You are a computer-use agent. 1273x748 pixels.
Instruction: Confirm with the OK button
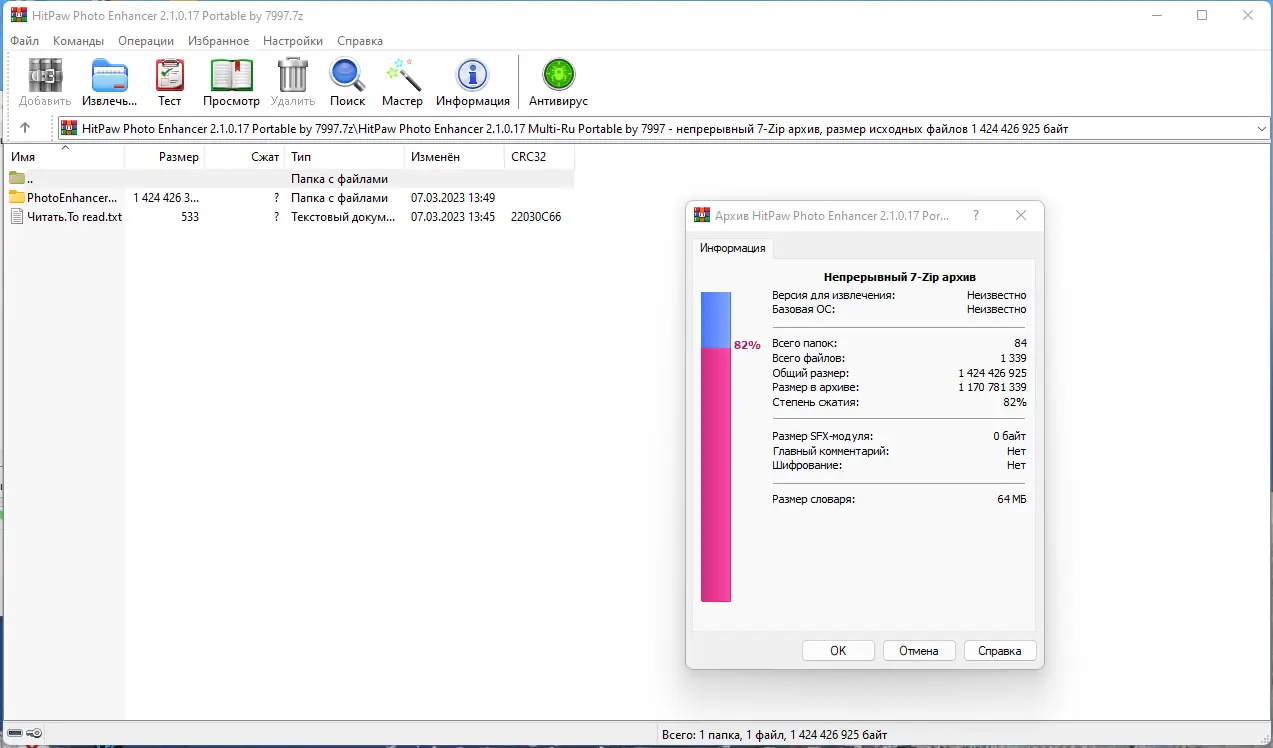pyautogui.click(x=838, y=651)
